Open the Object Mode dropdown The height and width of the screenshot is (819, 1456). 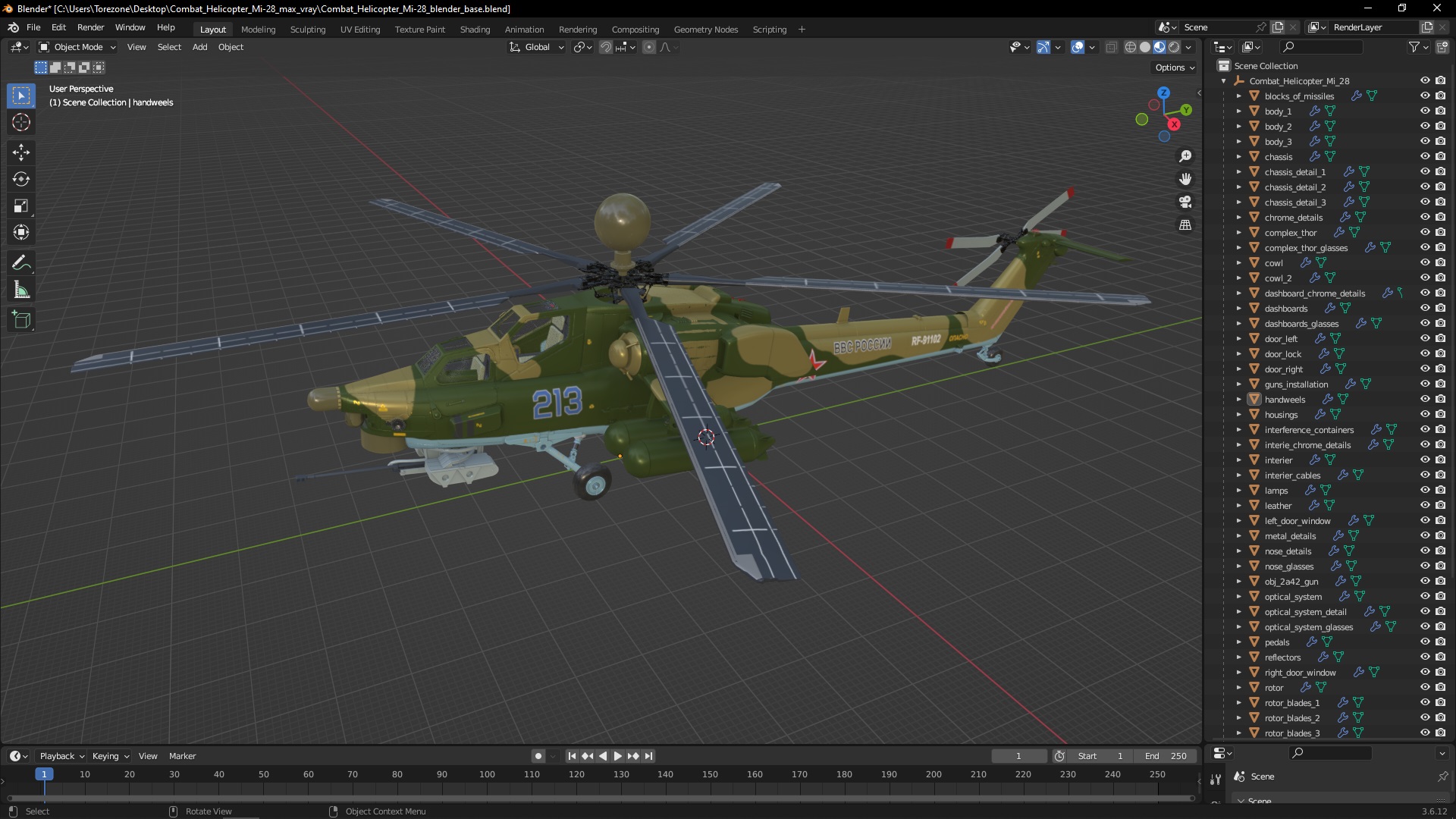77,47
